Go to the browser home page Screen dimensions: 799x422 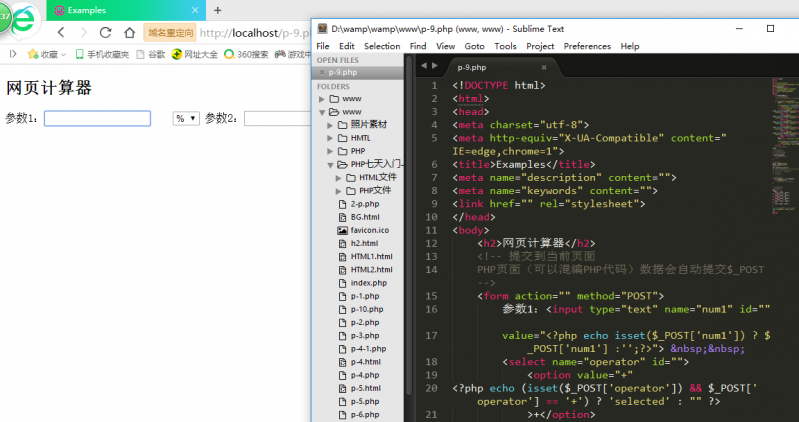point(129,32)
